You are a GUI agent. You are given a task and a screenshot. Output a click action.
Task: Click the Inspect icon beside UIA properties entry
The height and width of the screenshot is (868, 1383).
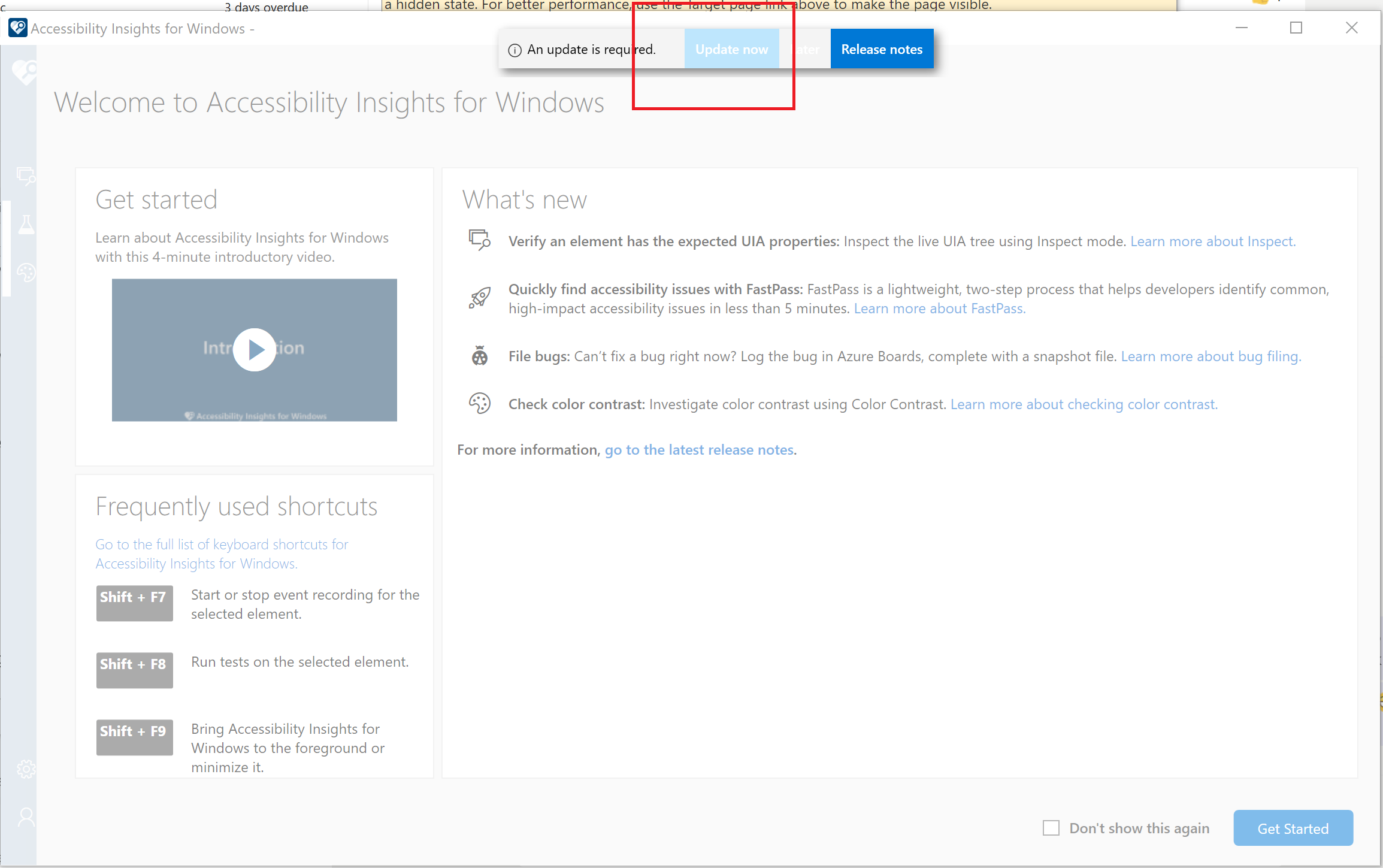point(479,241)
